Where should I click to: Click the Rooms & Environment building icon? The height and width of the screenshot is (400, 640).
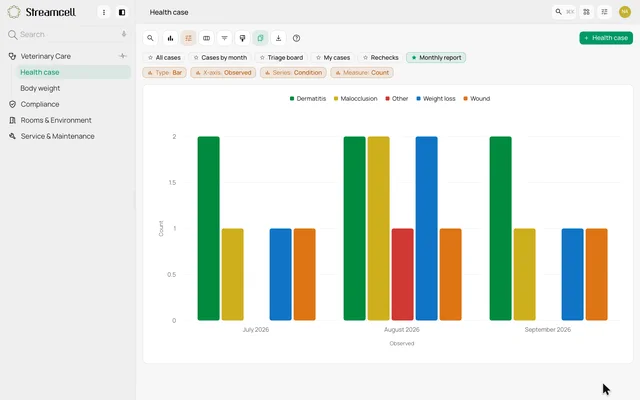click(x=12, y=120)
